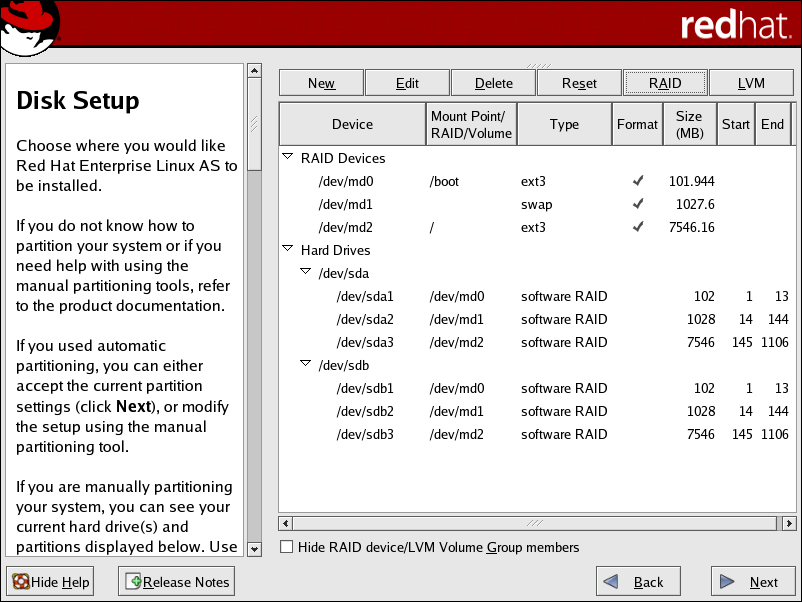802x602 pixels.
Task: Collapse the Hard Drives section
Action: 287,250
